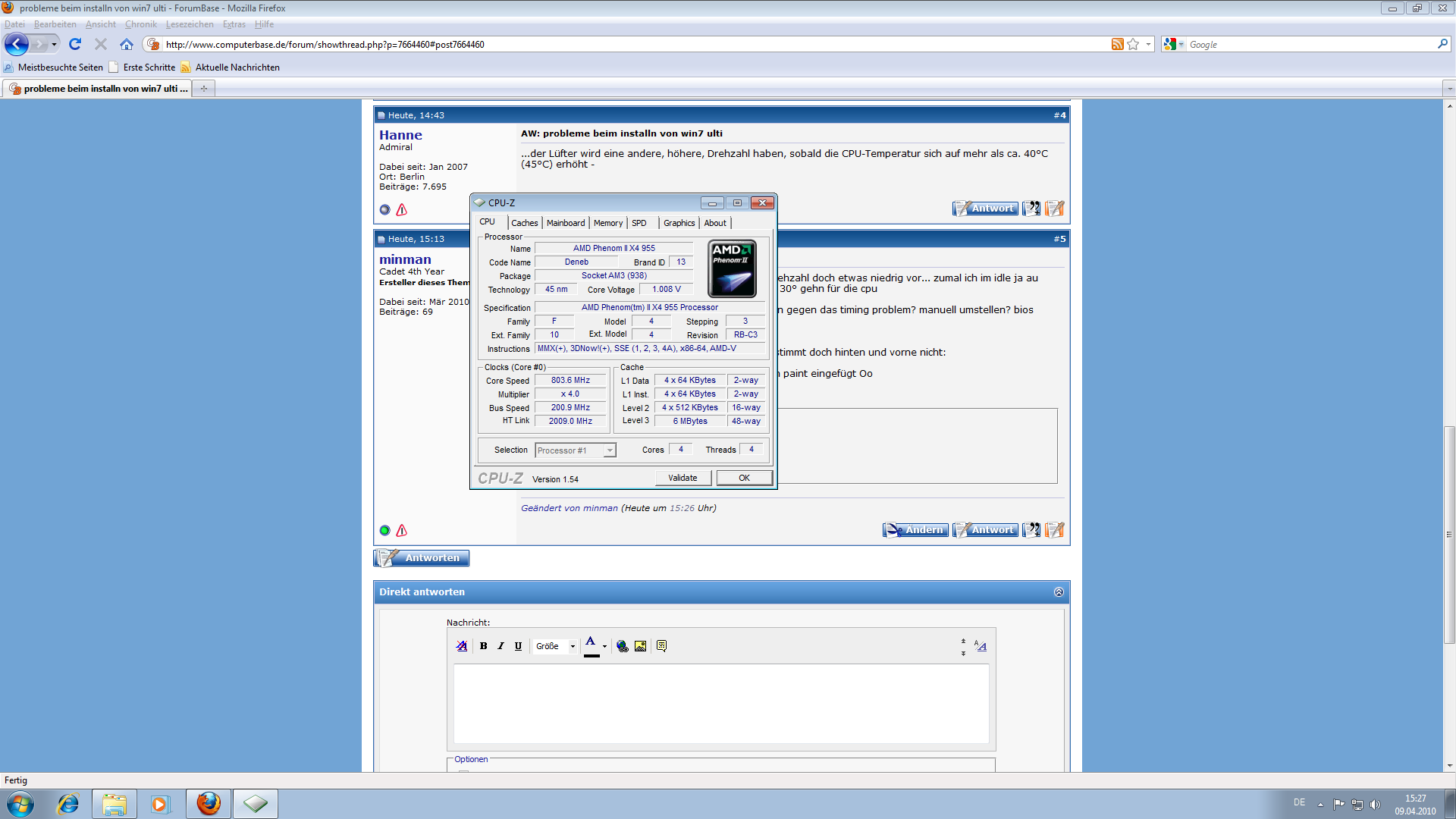Switch to the Mainboard tab in CPU-Z
The image size is (1456, 819).
tap(566, 223)
